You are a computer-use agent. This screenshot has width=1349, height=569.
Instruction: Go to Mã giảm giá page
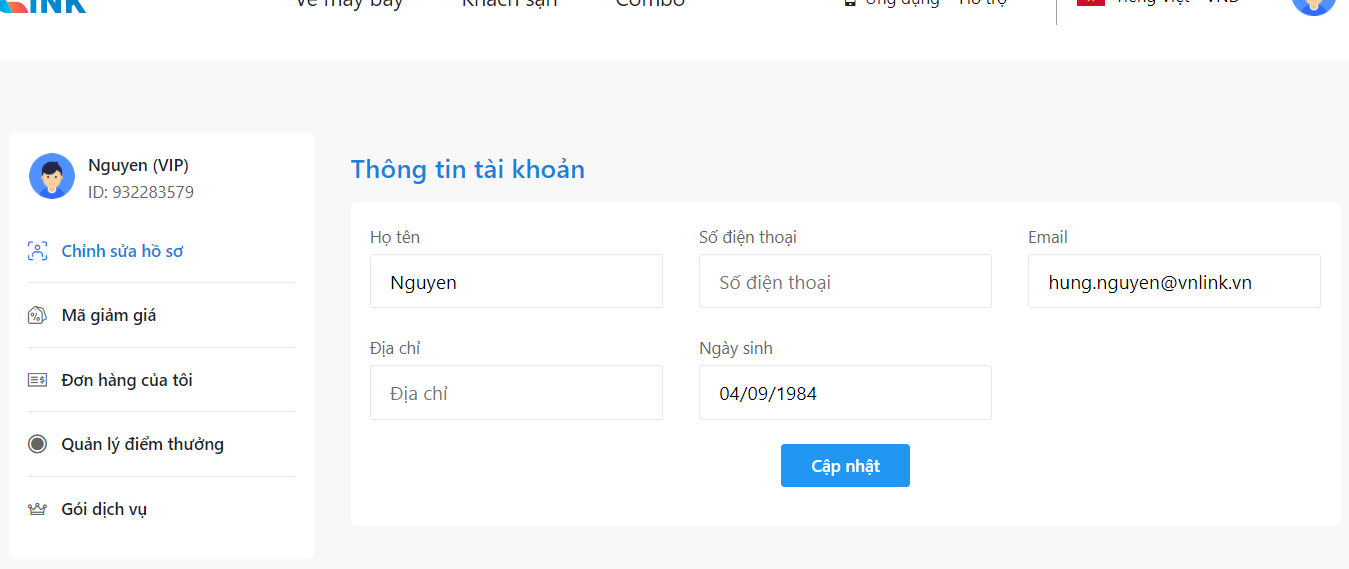click(x=109, y=316)
